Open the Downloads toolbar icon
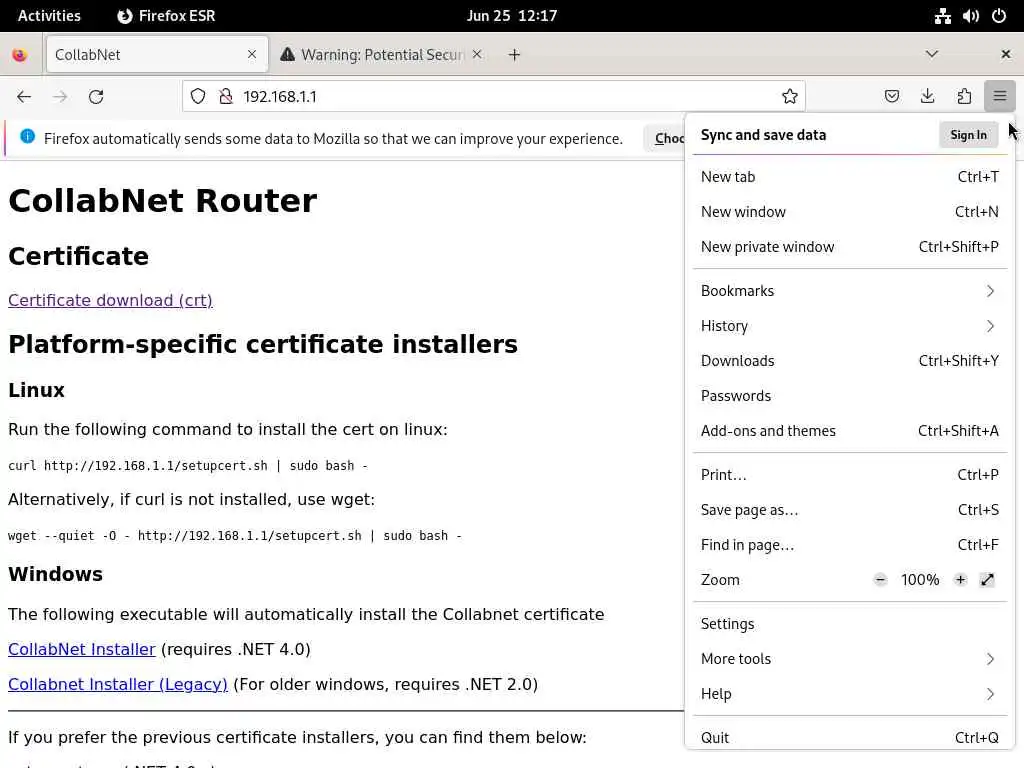The image size is (1024, 768). [927, 97]
